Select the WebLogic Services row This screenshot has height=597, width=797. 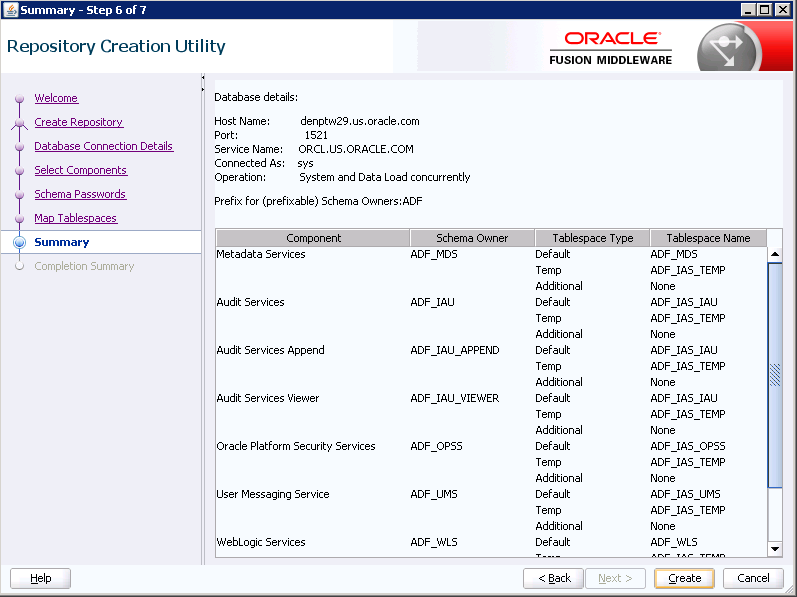click(x=491, y=542)
